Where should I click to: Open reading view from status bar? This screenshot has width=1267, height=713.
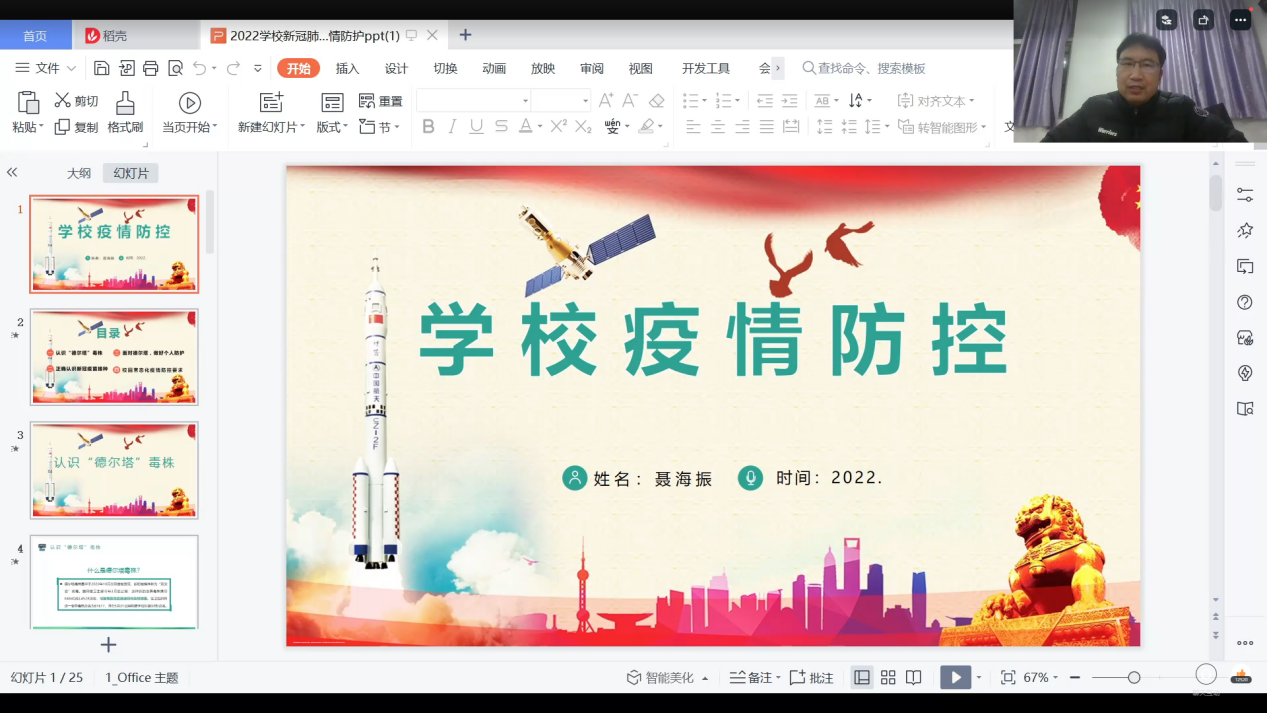pos(914,677)
